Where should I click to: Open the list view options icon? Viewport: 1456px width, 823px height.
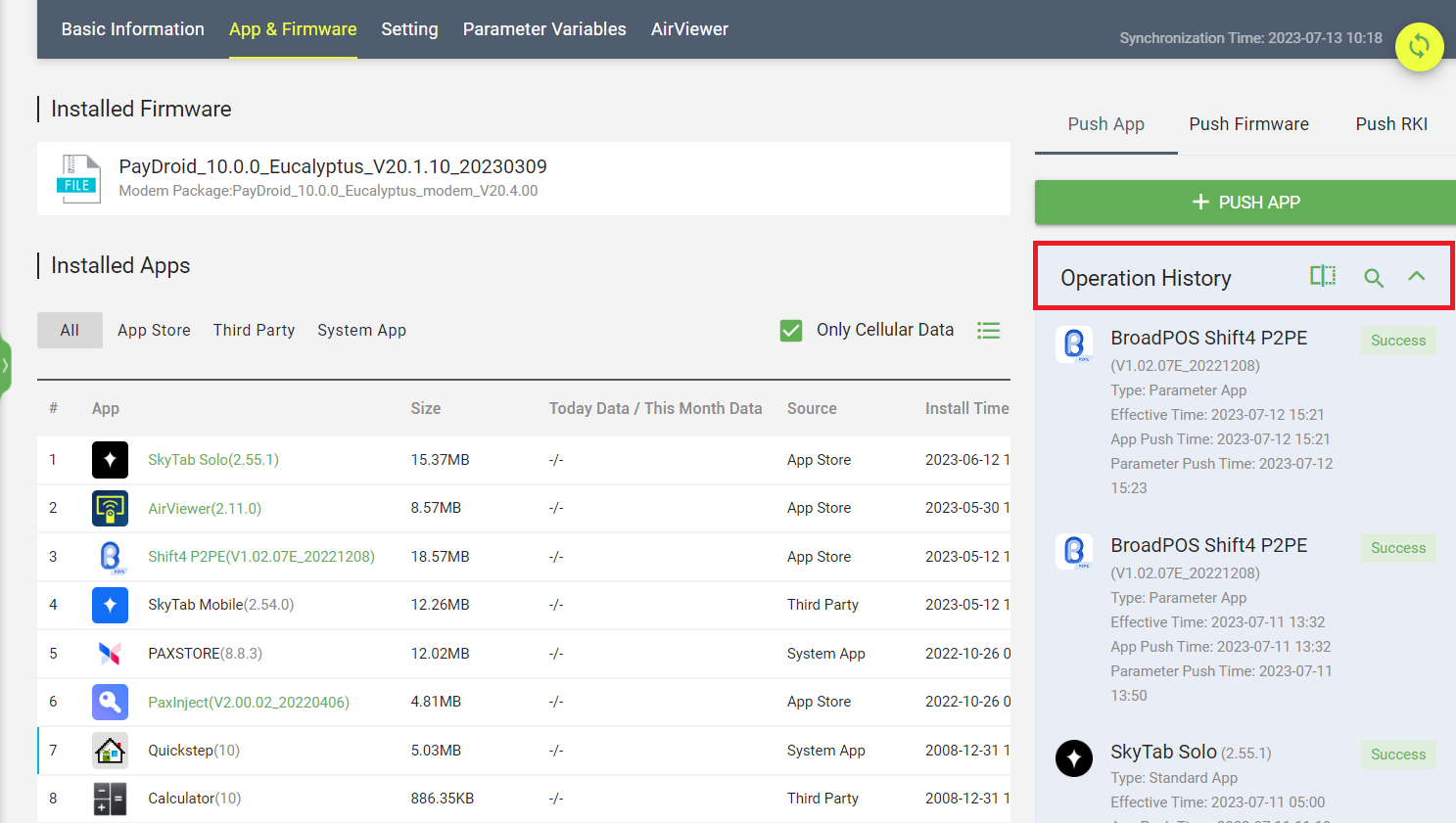pos(988,331)
